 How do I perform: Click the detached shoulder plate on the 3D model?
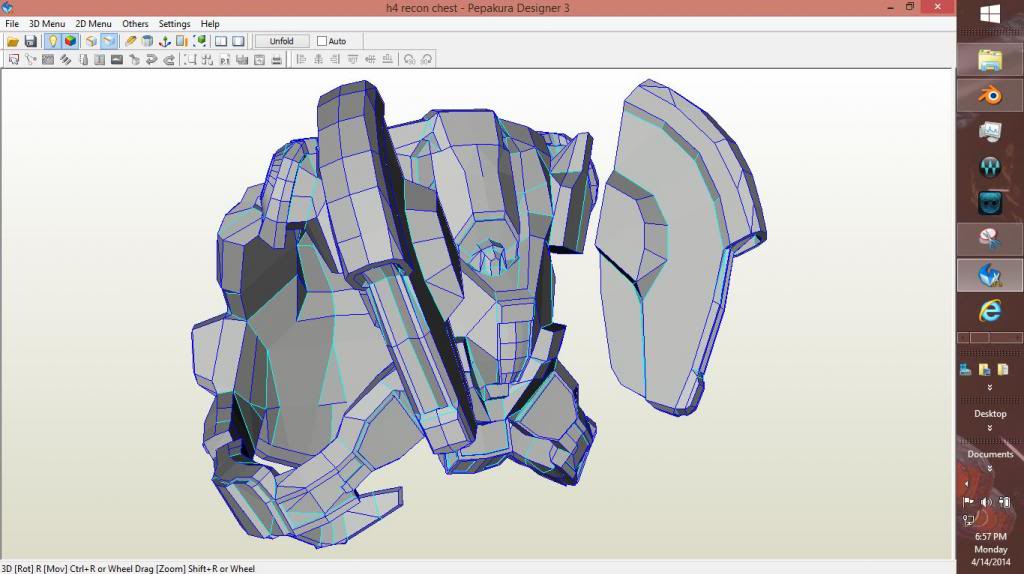[679, 248]
